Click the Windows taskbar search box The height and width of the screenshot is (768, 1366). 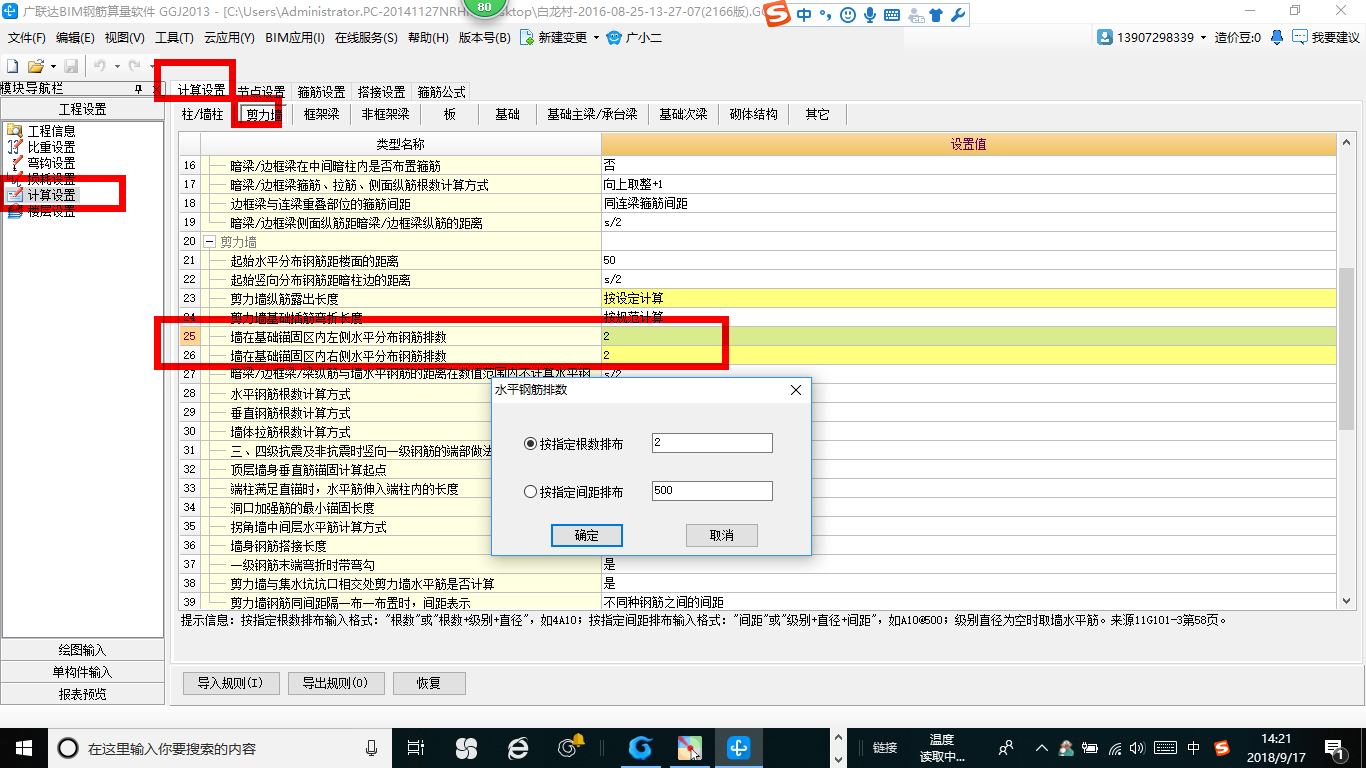click(x=220, y=747)
